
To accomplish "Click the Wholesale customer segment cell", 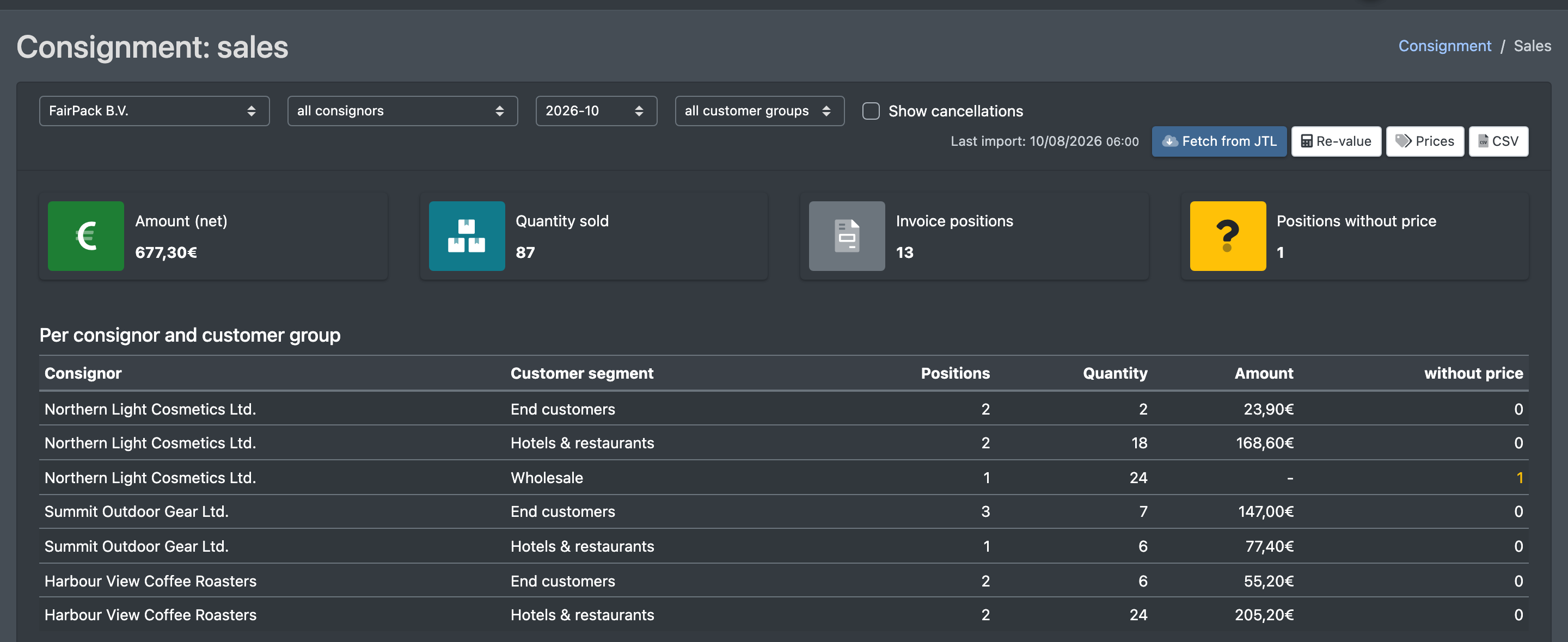I will [547, 478].
